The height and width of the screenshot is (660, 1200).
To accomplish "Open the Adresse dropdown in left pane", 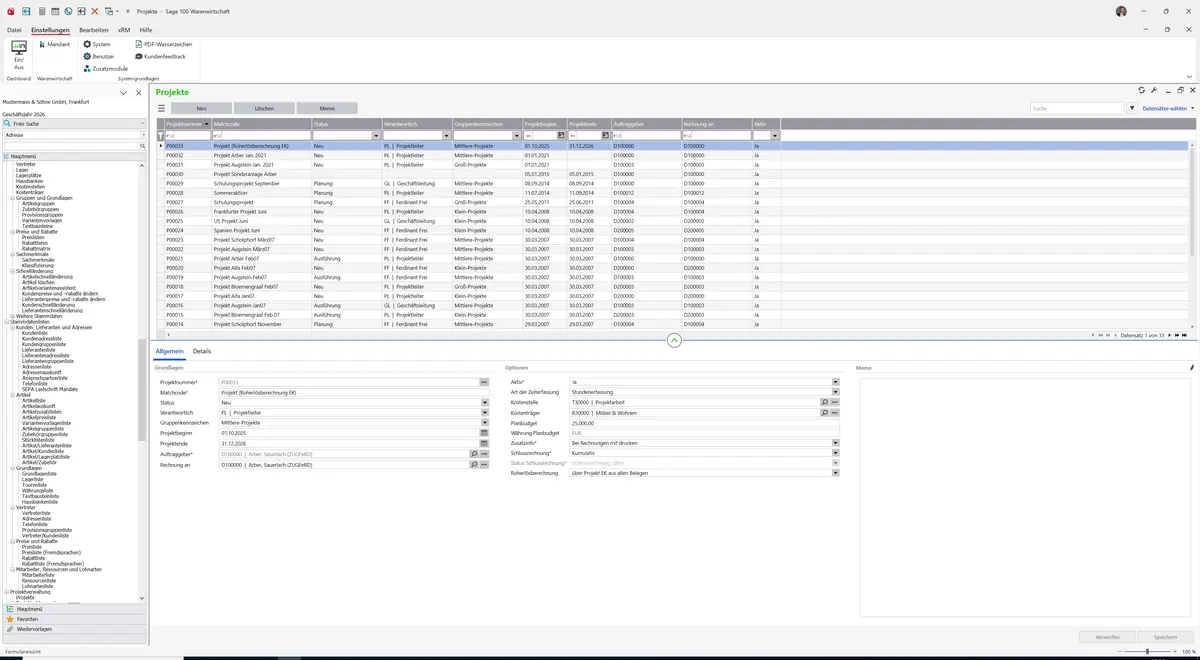I will pyautogui.click(x=143, y=135).
